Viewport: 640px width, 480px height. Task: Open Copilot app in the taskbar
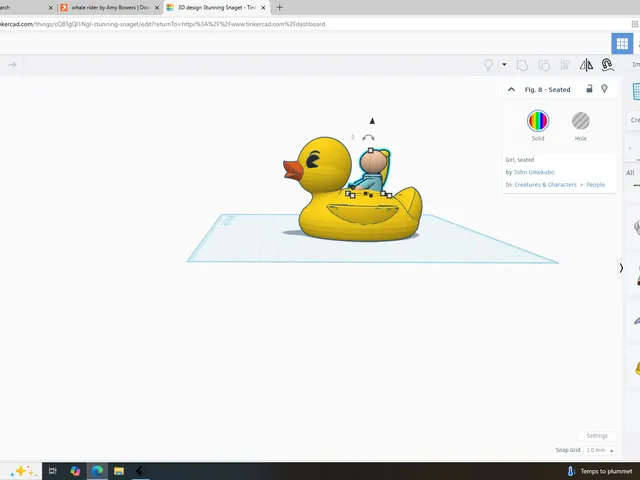(x=75, y=471)
